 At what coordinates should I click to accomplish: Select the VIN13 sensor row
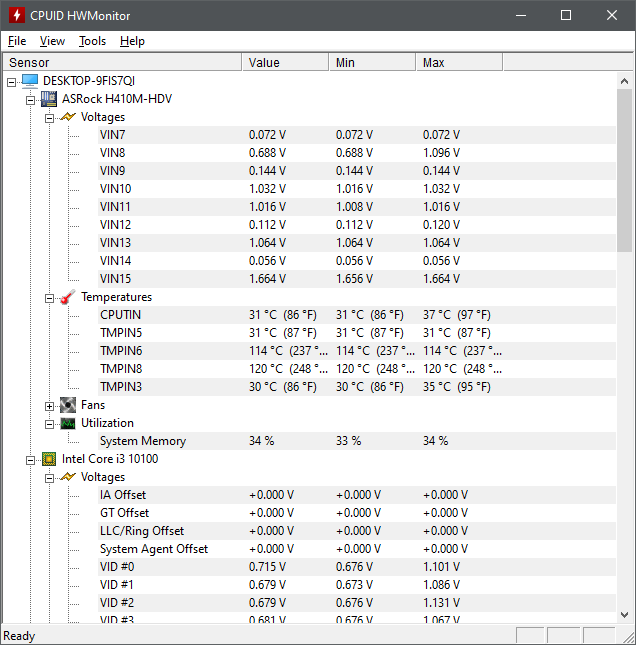pos(357,243)
